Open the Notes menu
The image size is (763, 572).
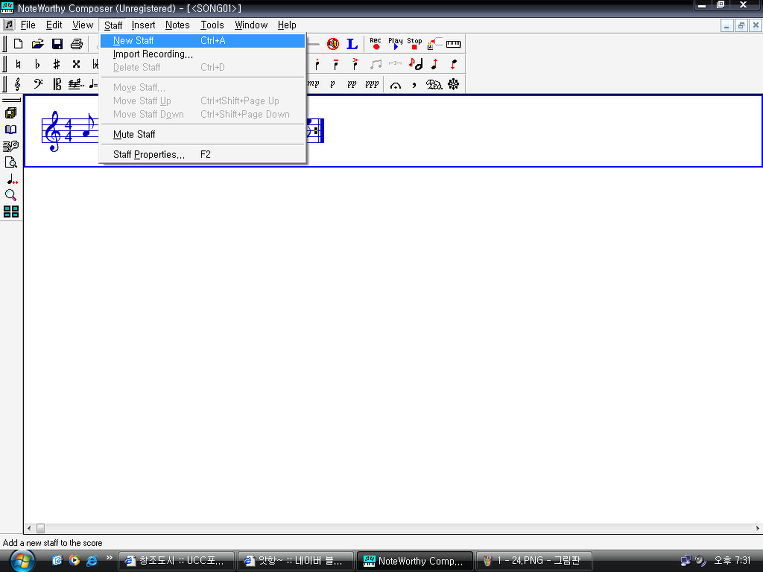(x=177, y=25)
